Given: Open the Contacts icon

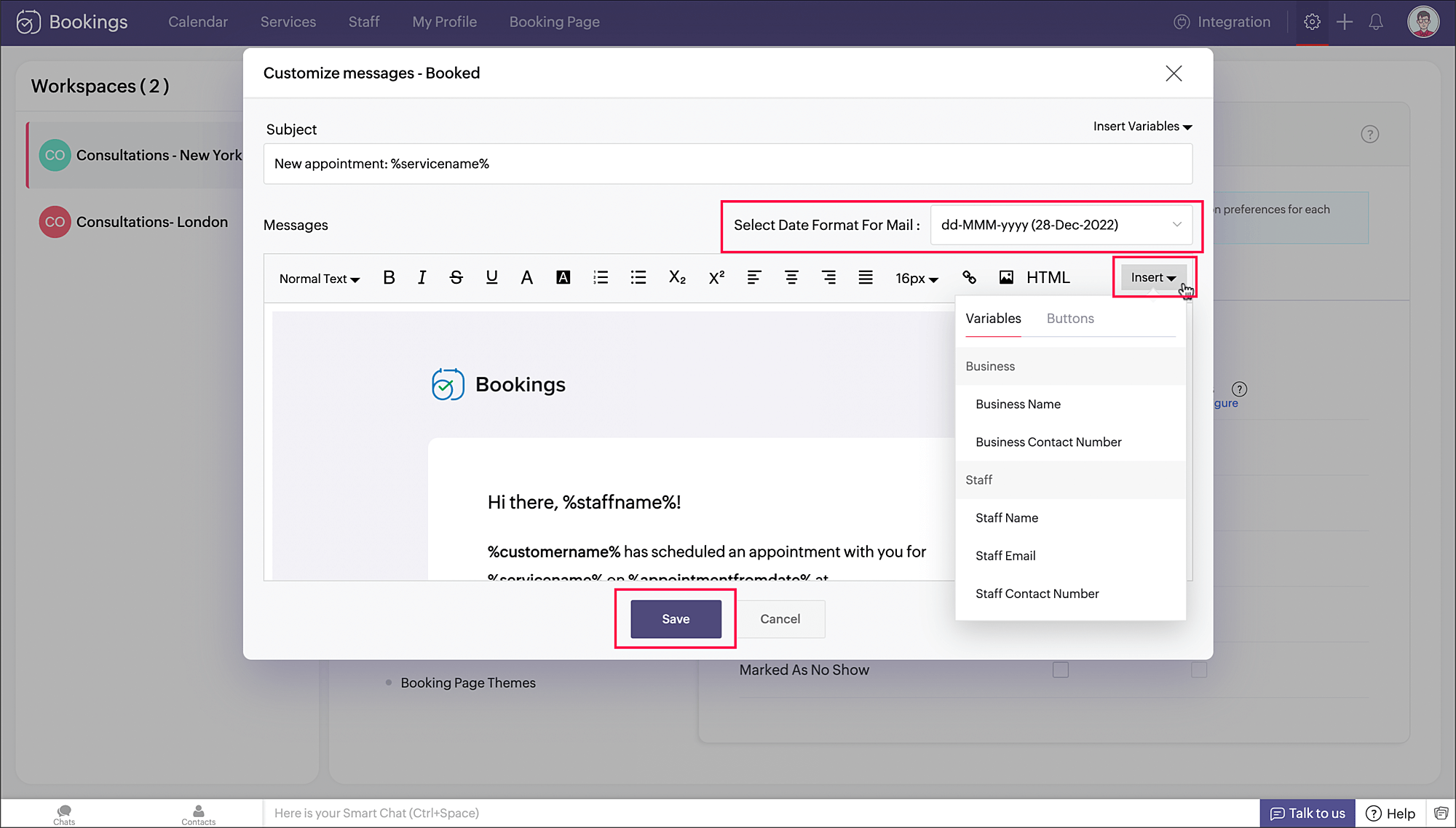Looking at the screenshot, I should pos(198,814).
